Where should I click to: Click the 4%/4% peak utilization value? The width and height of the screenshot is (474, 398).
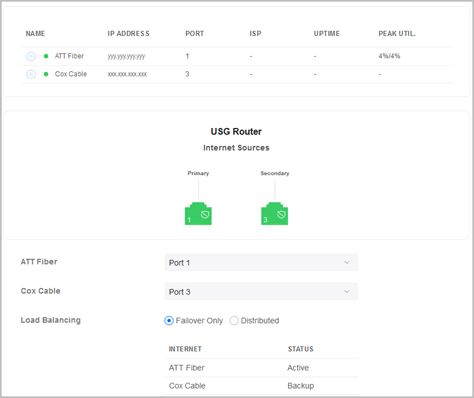point(389,56)
